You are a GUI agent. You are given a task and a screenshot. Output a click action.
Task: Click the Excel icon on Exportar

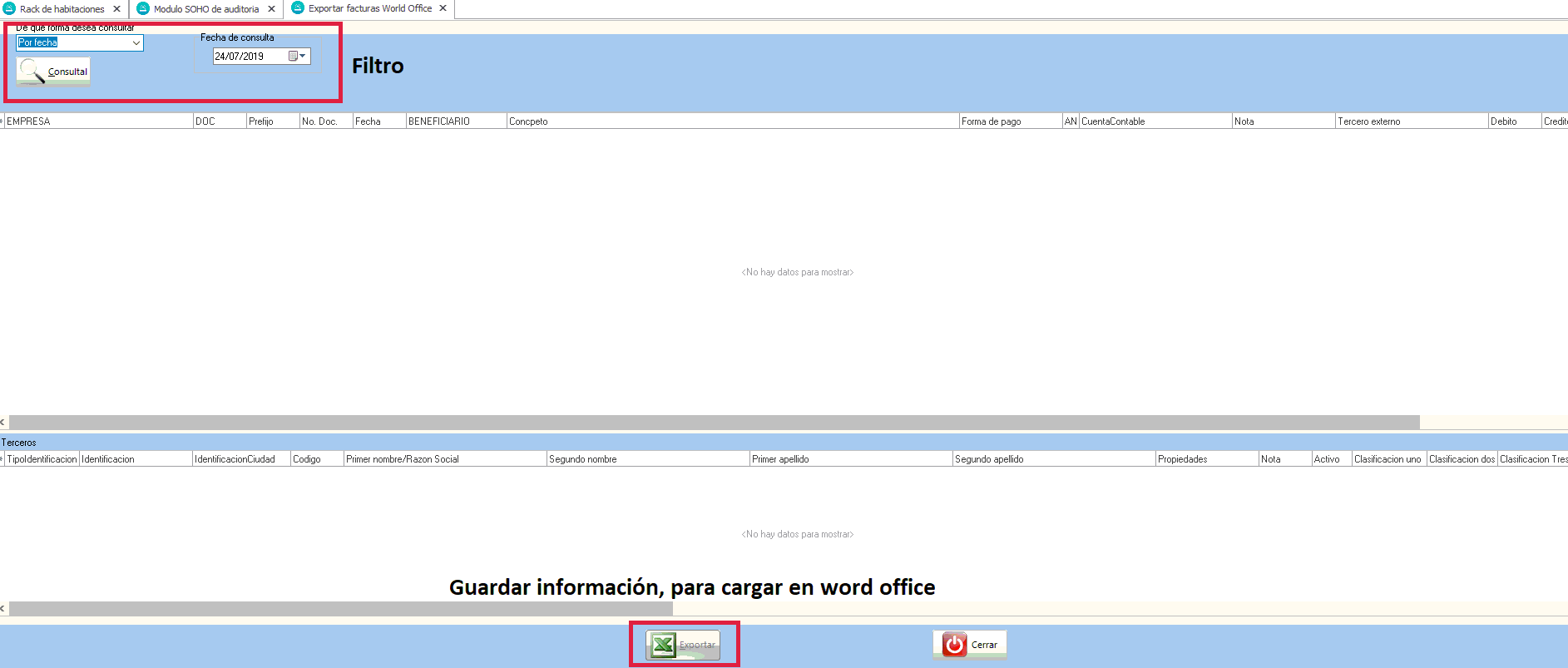663,645
